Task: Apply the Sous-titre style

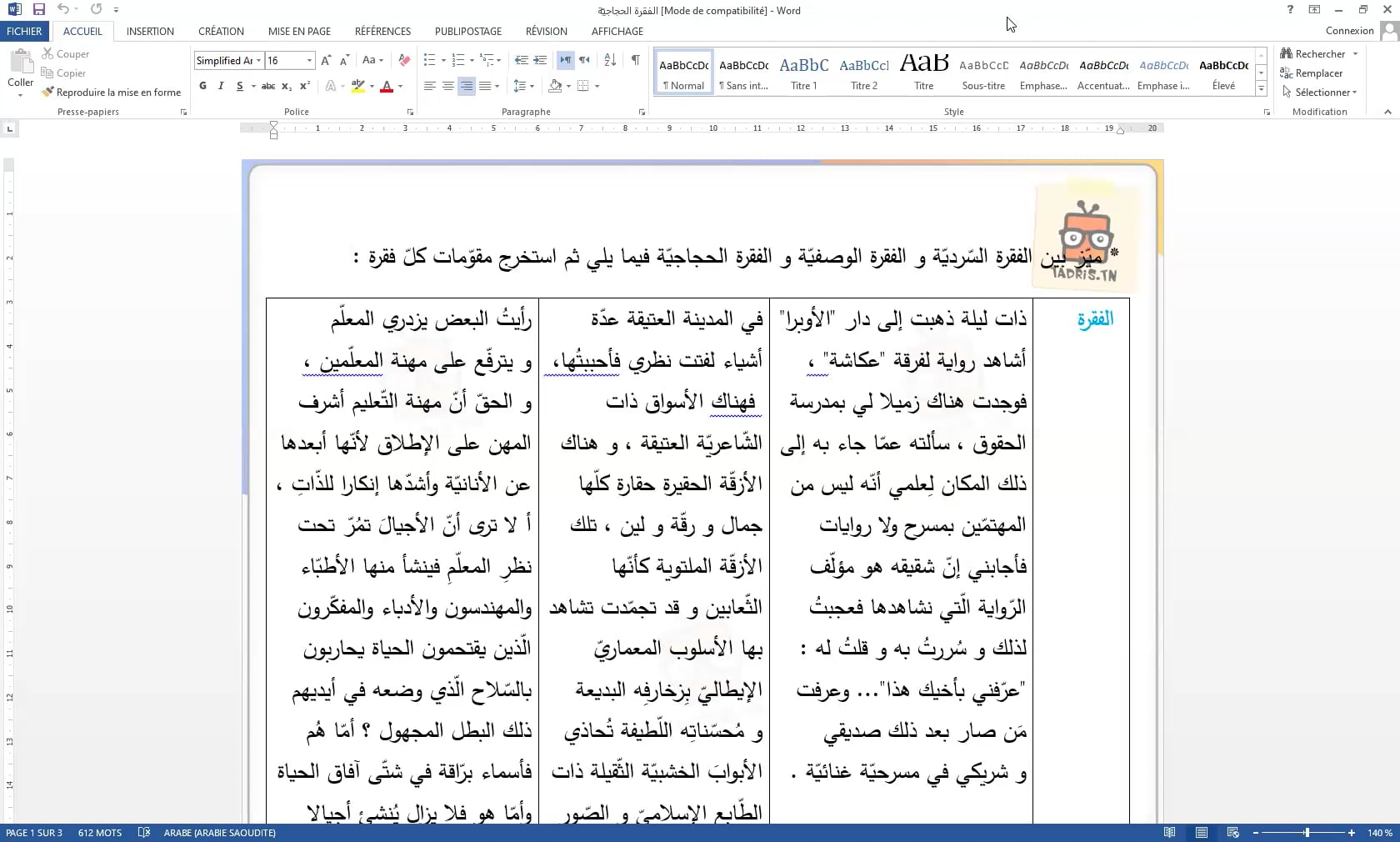Action: (x=983, y=72)
